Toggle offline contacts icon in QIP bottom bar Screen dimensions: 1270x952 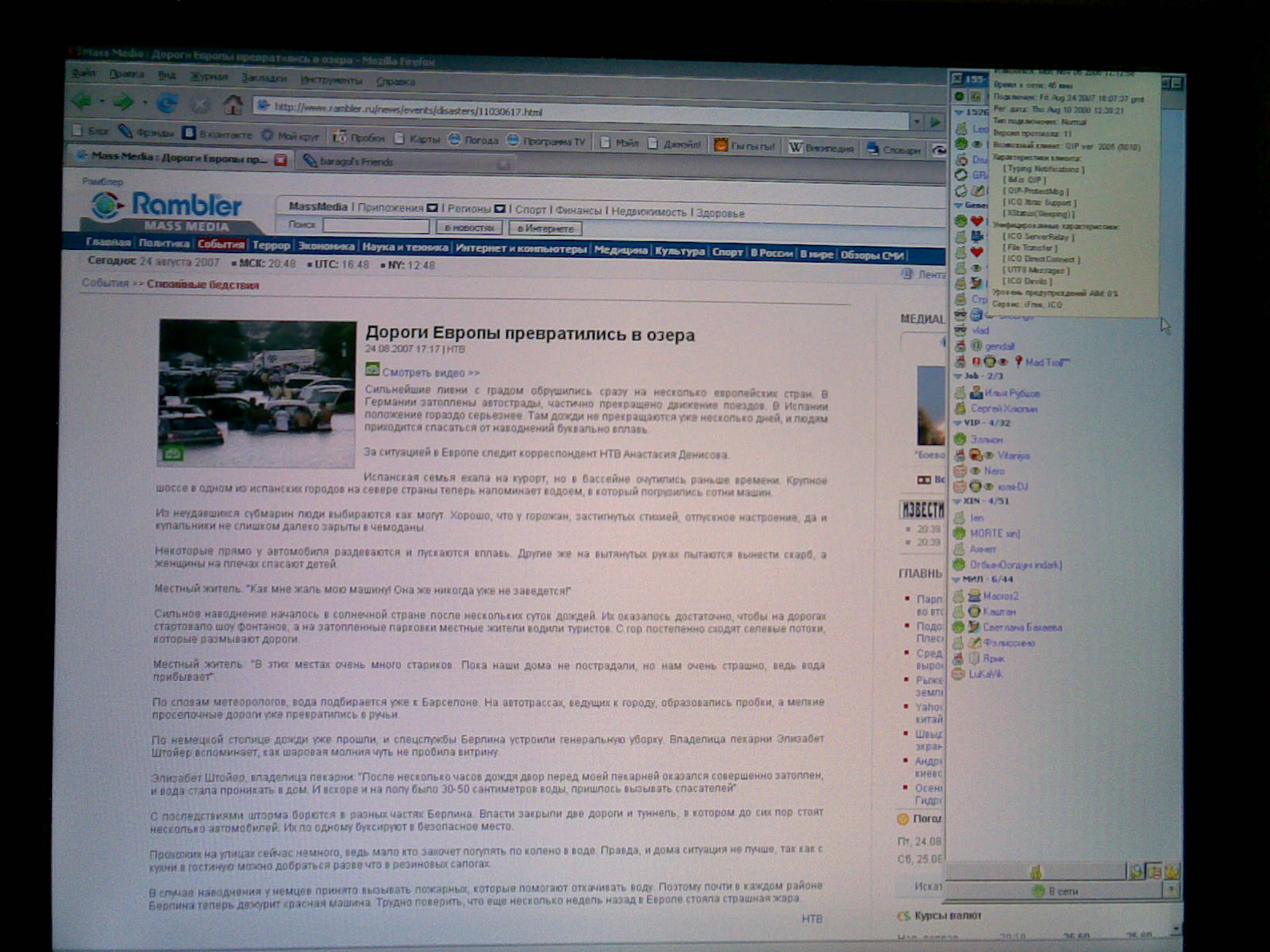pos(1137,872)
